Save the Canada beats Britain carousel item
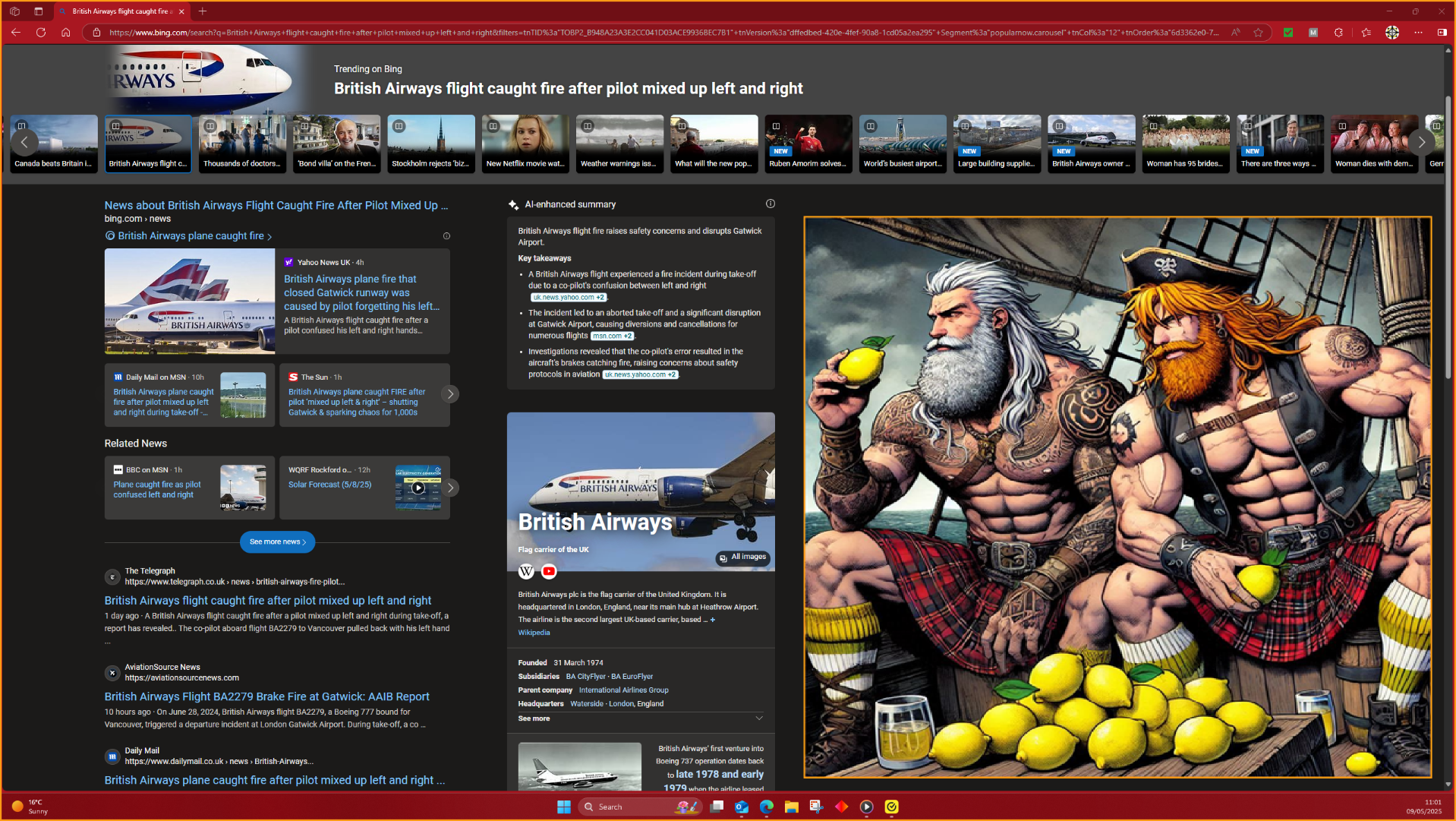The width and height of the screenshot is (1456, 821). tap(22, 126)
